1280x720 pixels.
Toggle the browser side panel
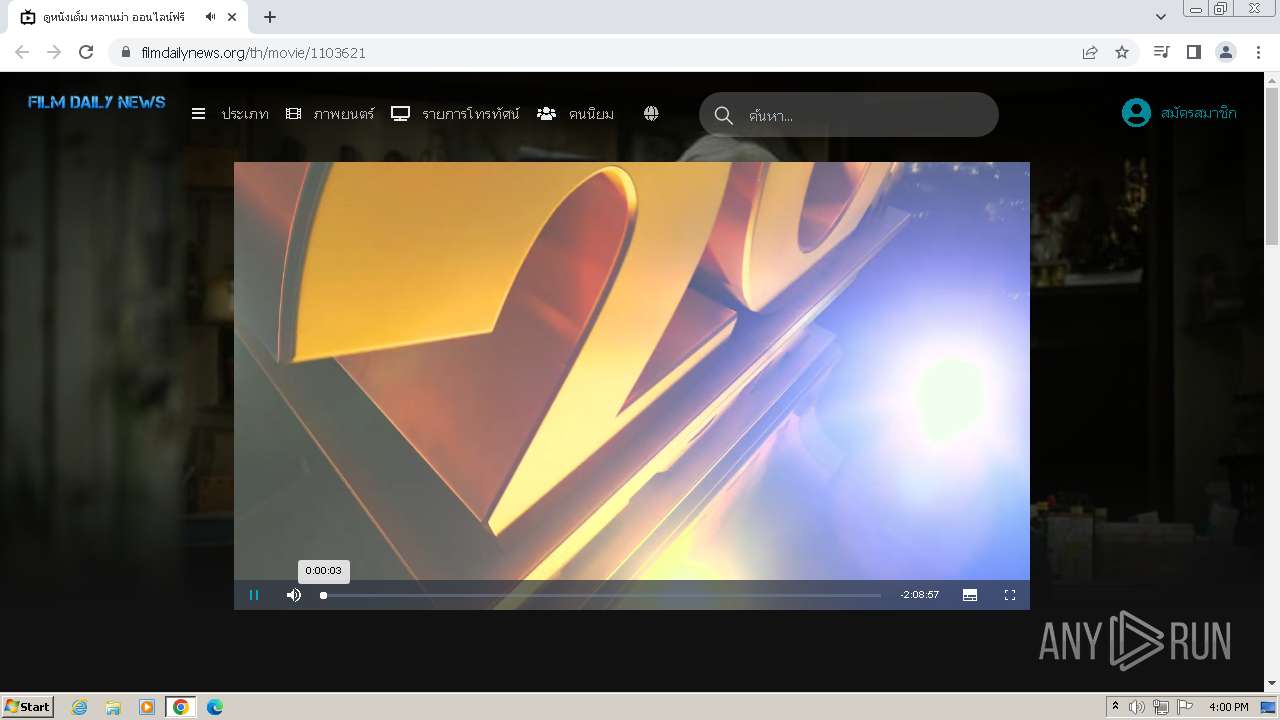click(x=1193, y=52)
